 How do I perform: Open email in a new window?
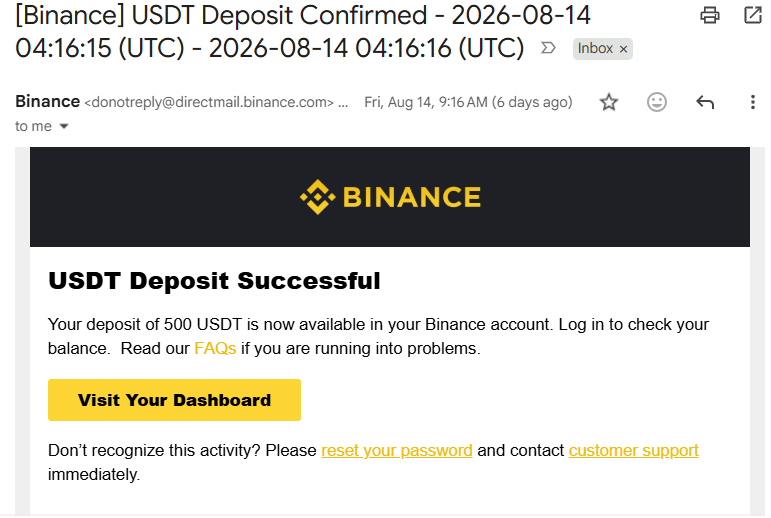[753, 15]
